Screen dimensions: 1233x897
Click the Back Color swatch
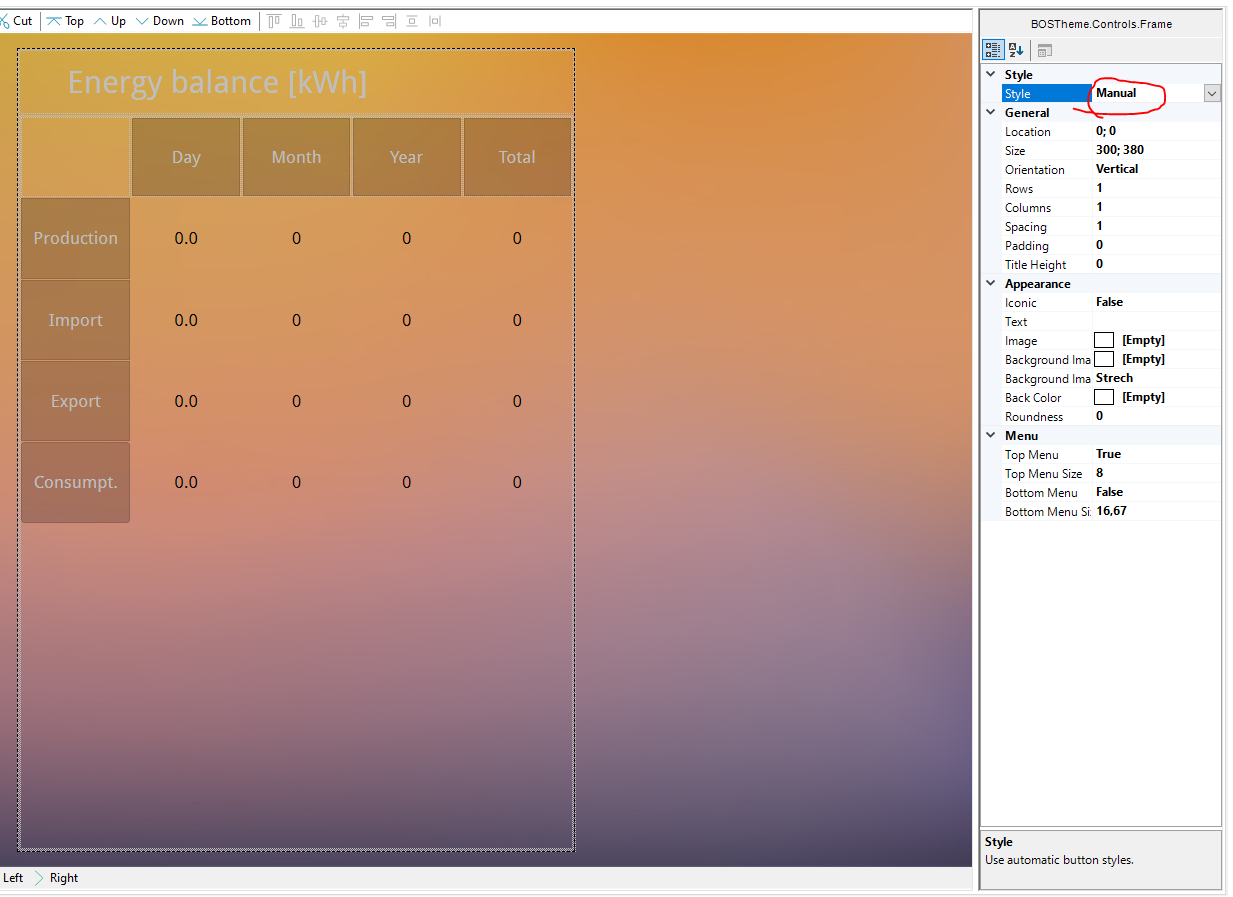tap(1104, 397)
